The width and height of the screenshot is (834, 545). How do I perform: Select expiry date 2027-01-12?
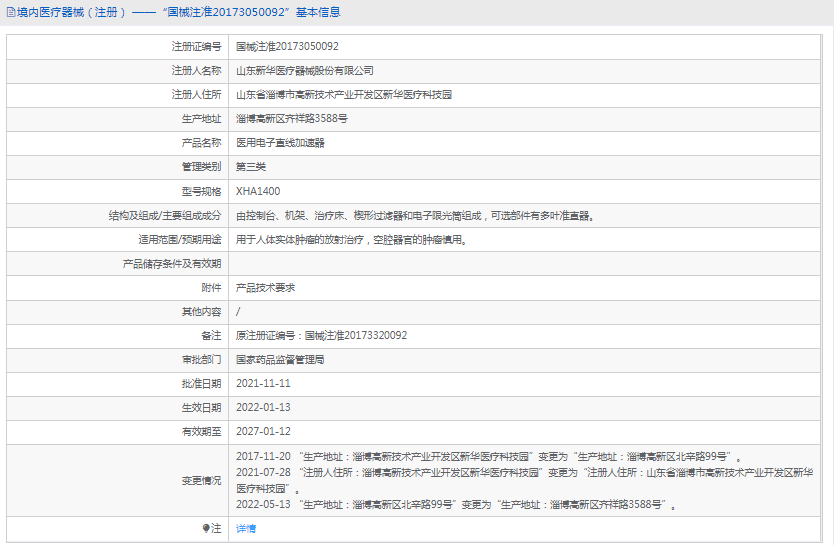(x=263, y=431)
